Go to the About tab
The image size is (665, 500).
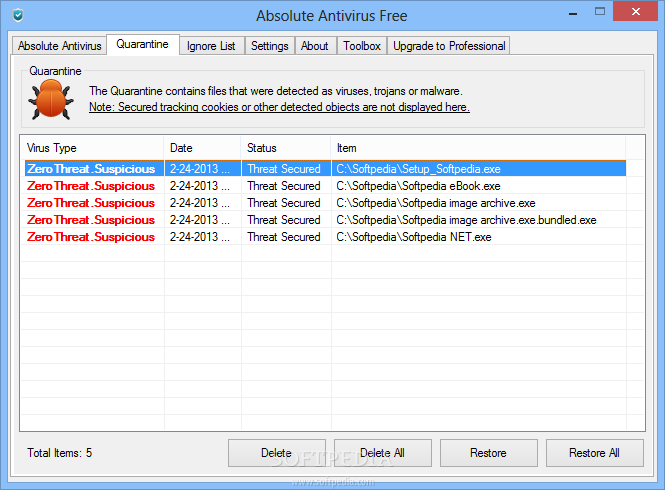coord(315,46)
